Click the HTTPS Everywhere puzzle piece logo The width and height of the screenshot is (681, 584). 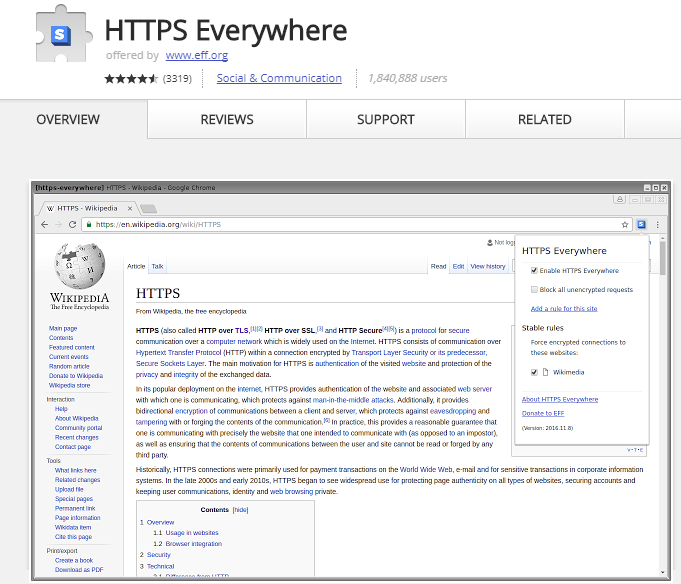(64, 34)
